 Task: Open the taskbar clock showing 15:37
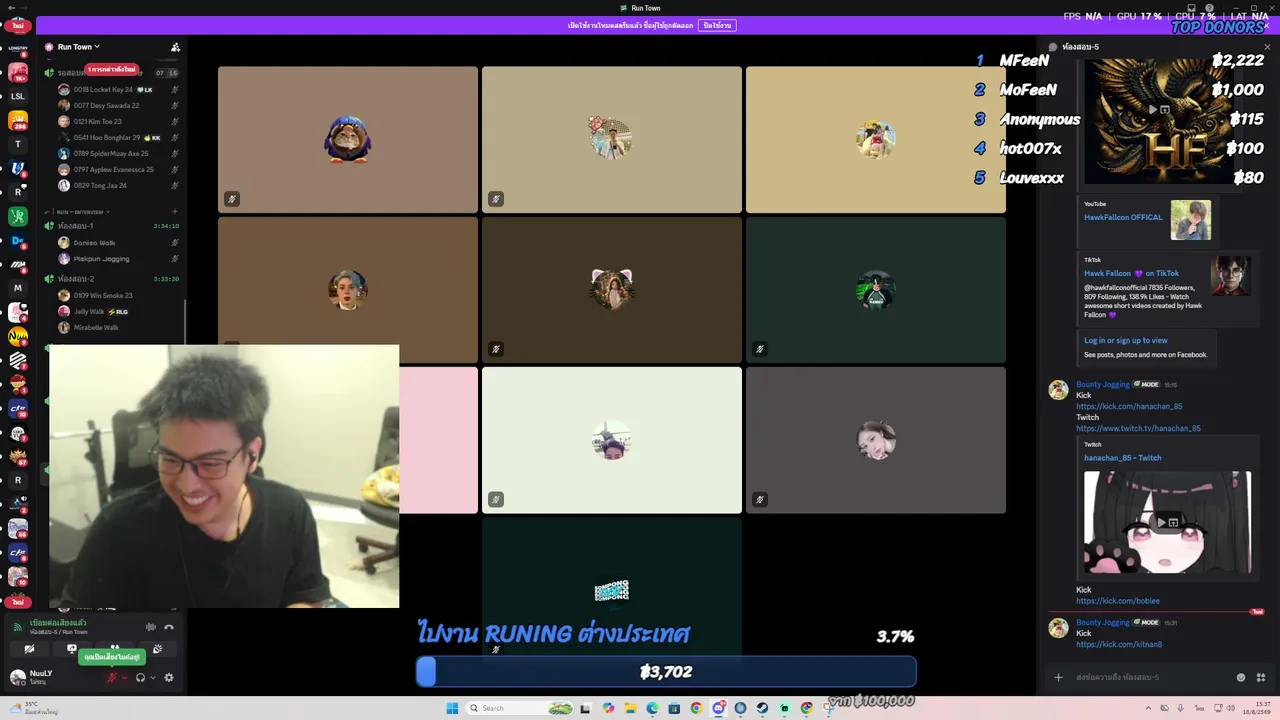1256,708
